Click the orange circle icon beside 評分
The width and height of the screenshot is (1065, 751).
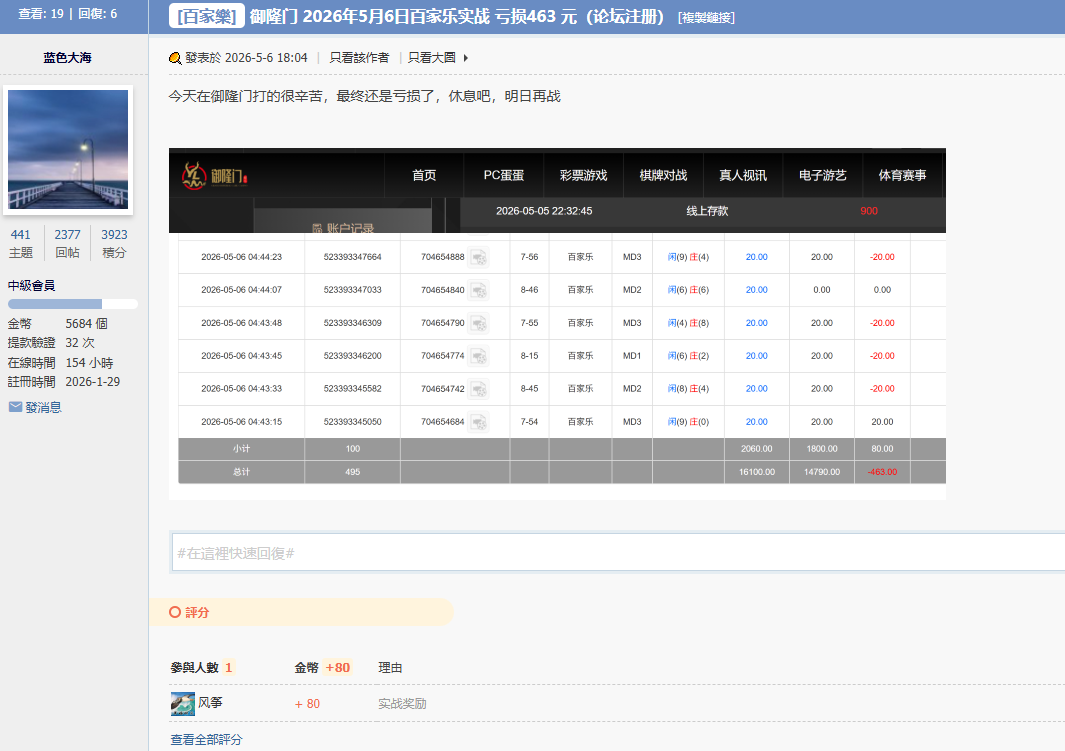click(x=175, y=612)
